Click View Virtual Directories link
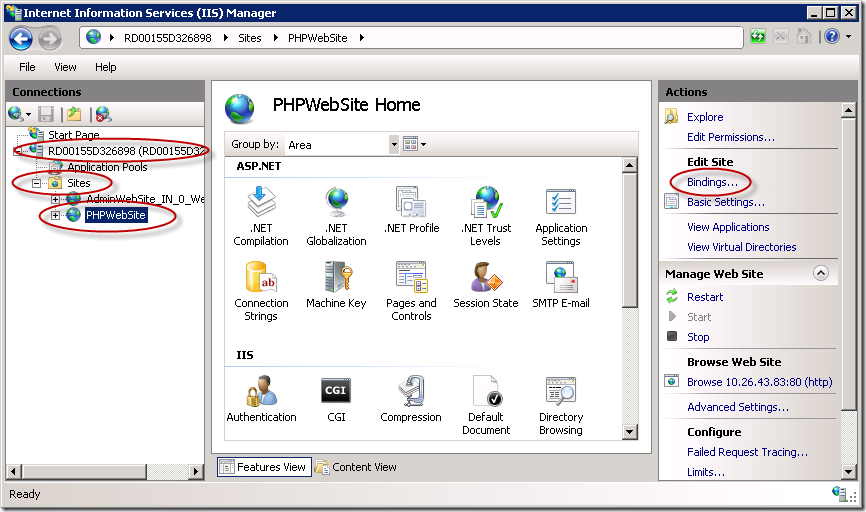The width and height of the screenshot is (866, 512). click(x=742, y=247)
